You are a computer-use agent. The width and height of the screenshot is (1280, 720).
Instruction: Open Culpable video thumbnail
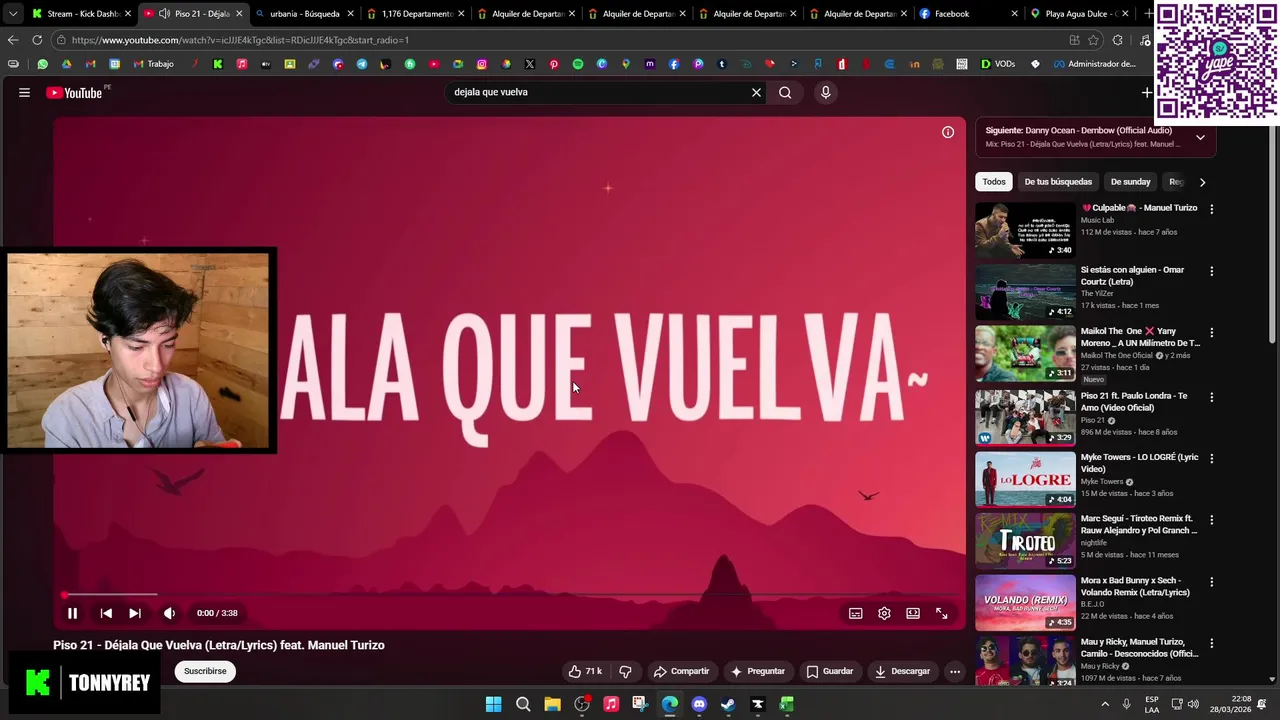(1025, 230)
